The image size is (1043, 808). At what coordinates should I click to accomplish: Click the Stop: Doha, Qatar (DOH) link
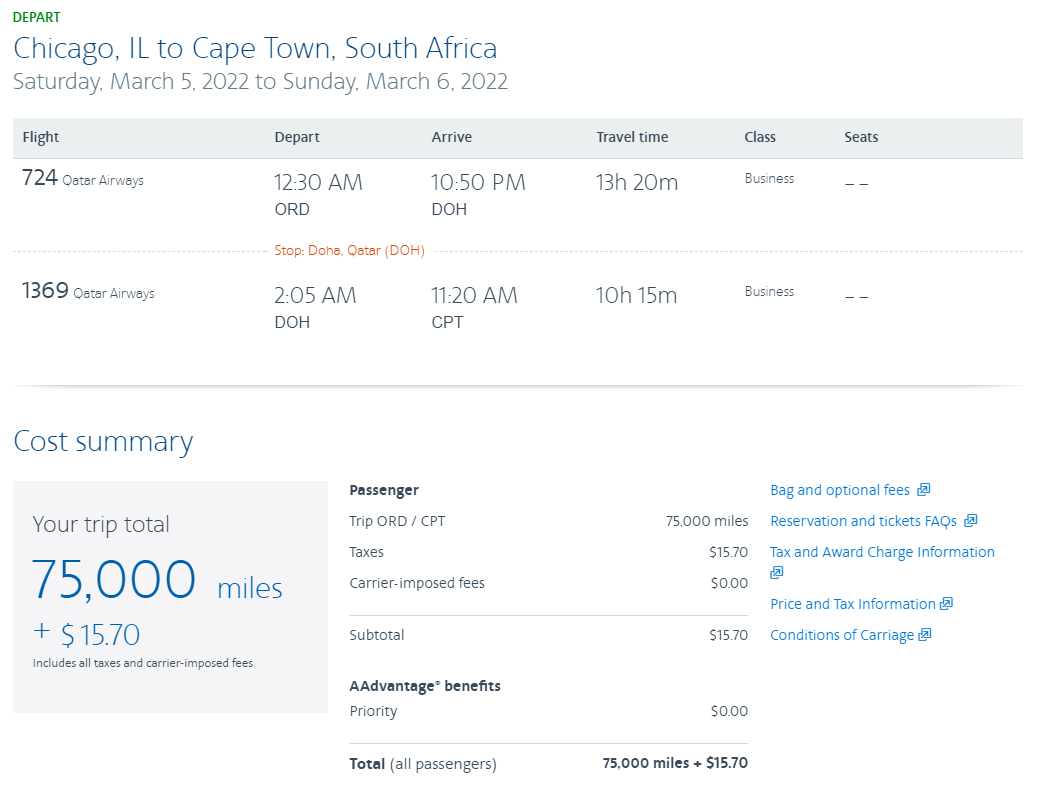(x=349, y=250)
